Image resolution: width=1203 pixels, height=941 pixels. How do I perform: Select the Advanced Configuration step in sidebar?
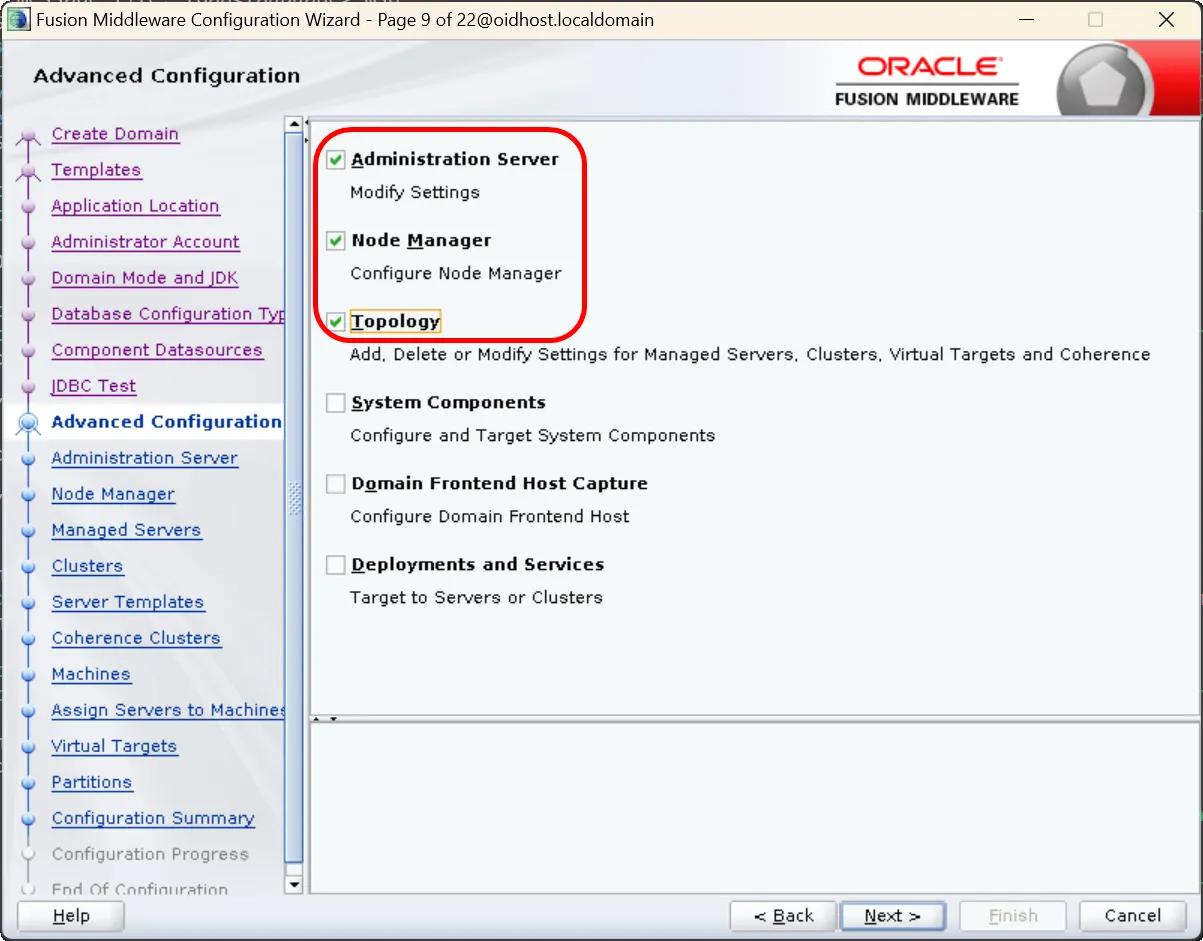[166, 422]
